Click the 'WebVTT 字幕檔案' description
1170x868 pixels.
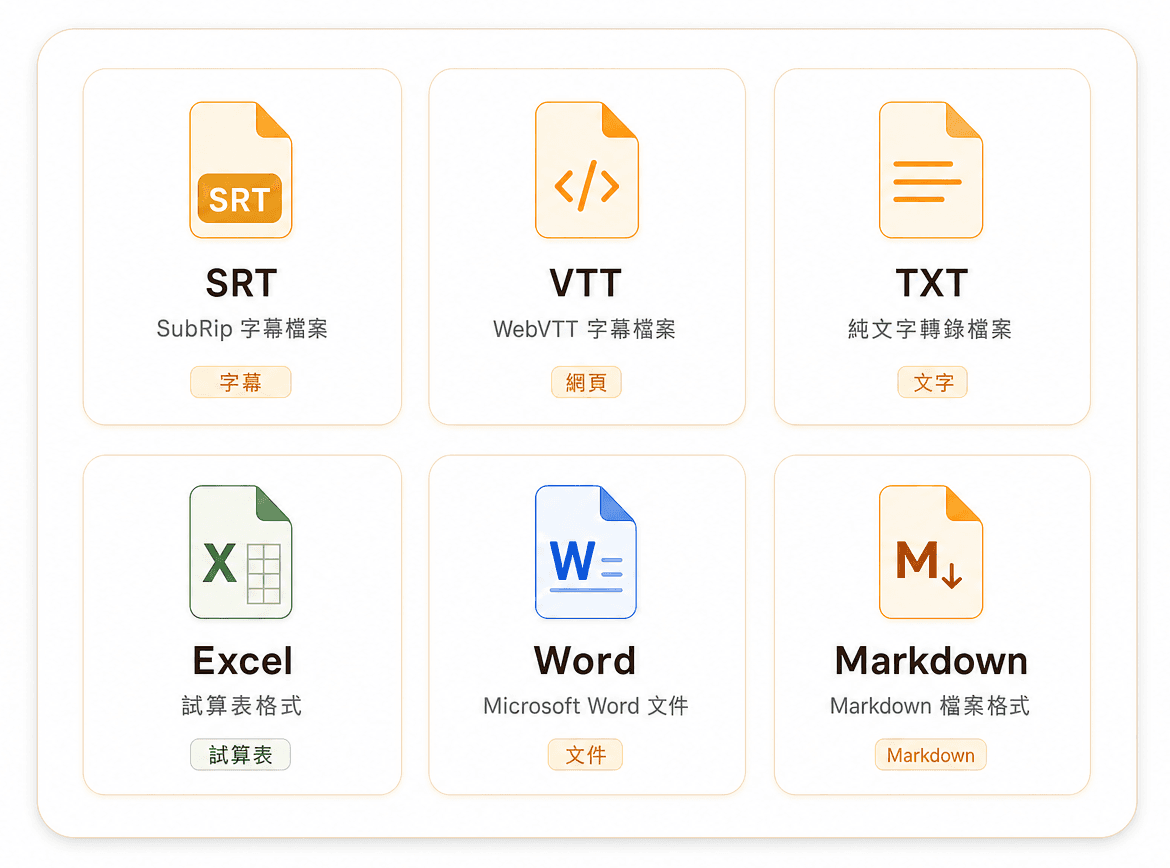click(x=584, y=328)
